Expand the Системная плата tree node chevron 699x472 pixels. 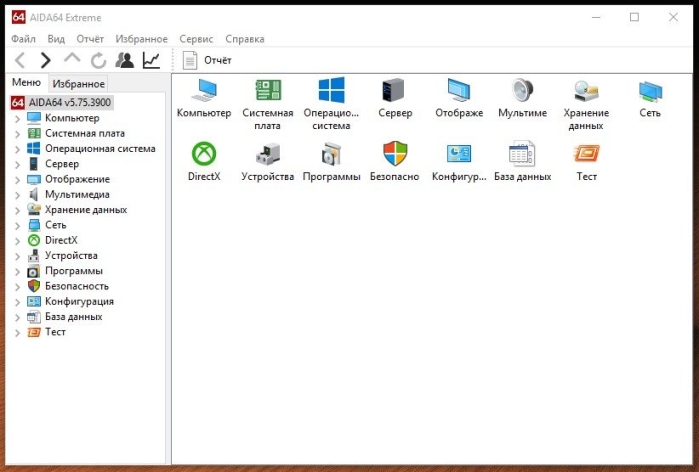[17, 134]
